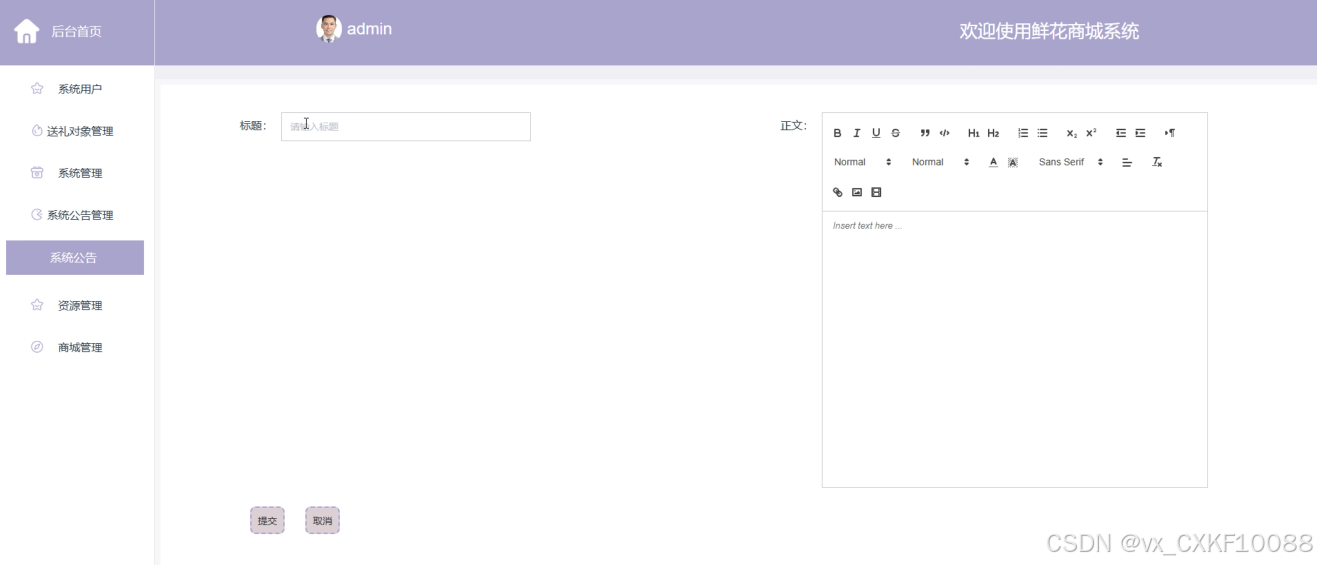The height and width of the screenshot is (565, 1317).
Task: Insert a video into the editor
Action: pos(876,192)
